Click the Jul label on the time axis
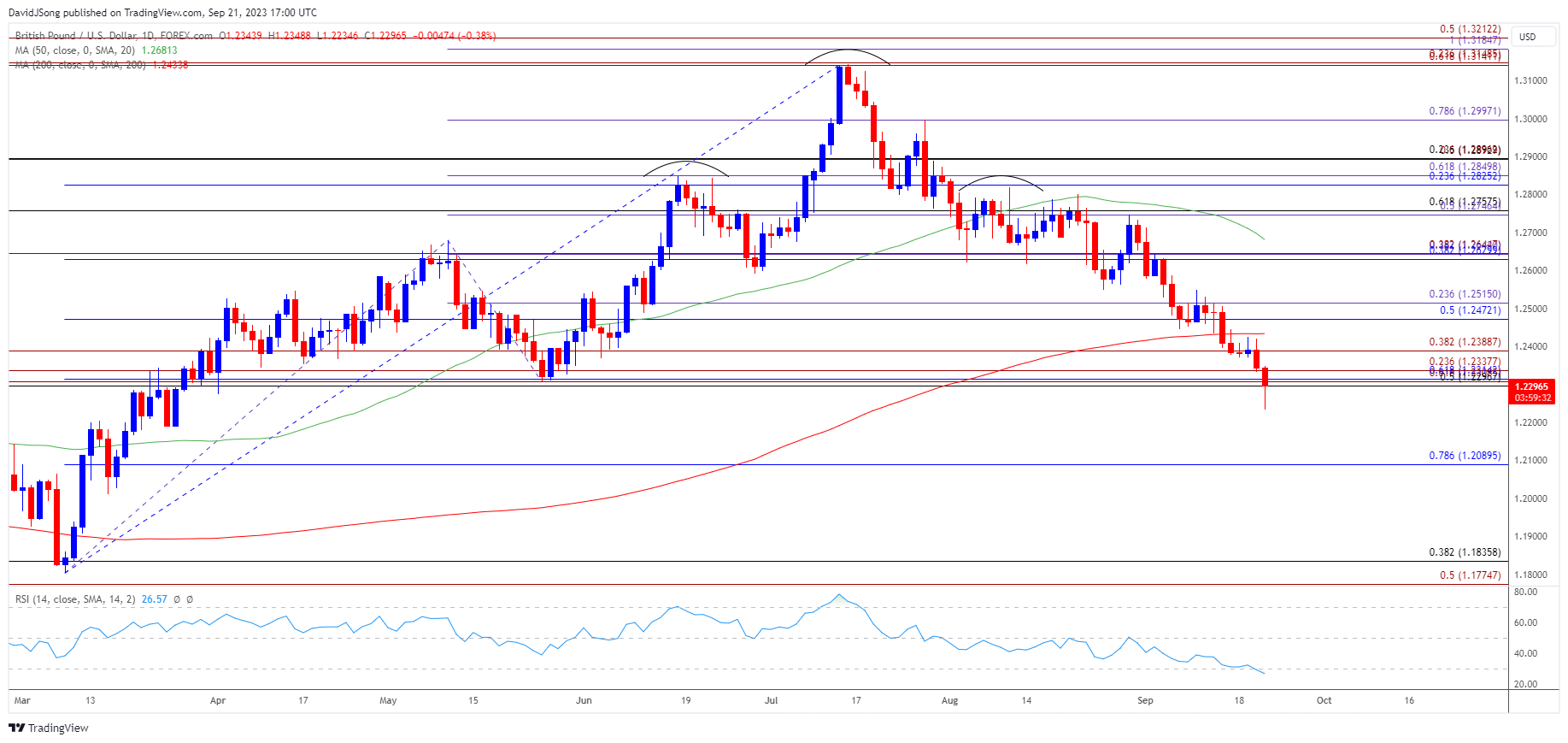 pyautogui.click(x=772, y=700)
